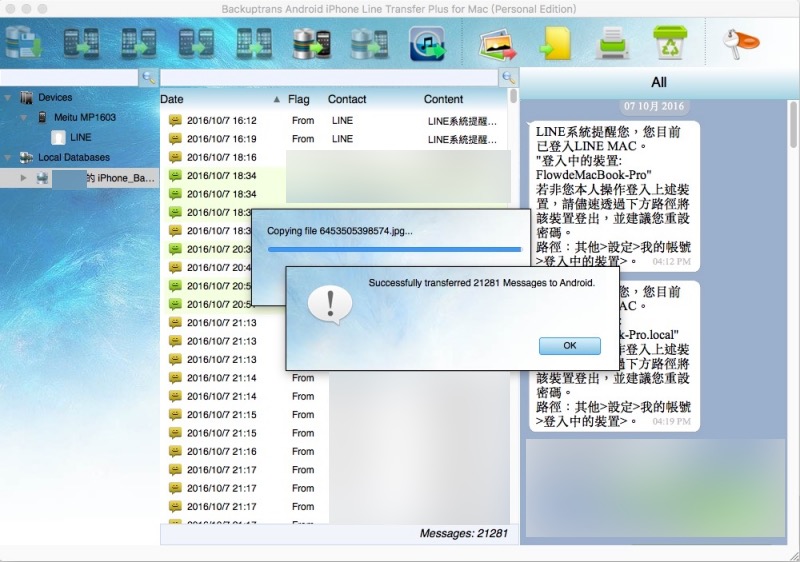Screen dimensions: 800x562
Task: Click the Successfully transferred 21281 Messages text
Action: [x=482, y=283]
